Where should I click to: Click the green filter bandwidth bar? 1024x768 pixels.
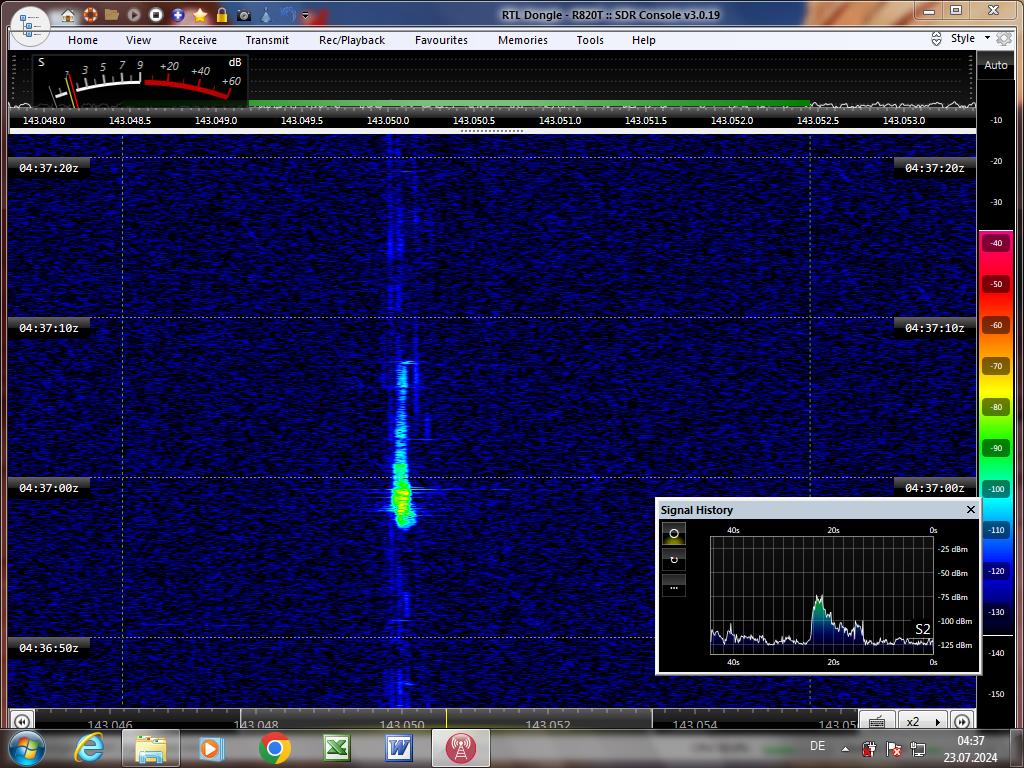pos(529,103)
